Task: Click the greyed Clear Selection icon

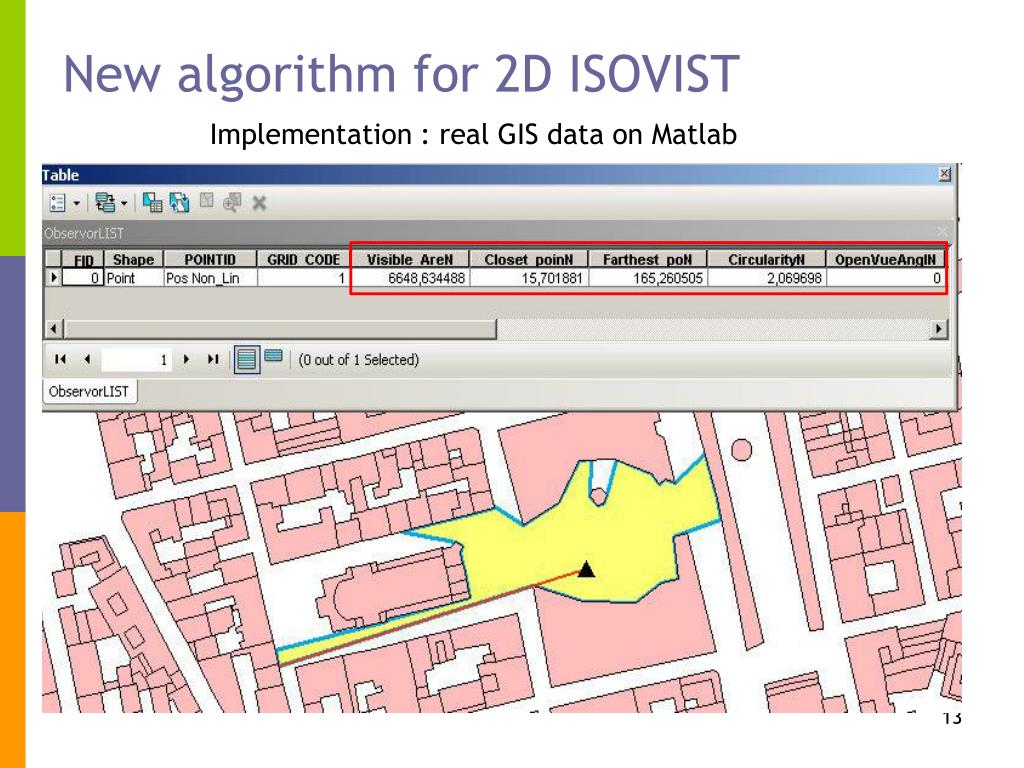Action: pos(207,201)
